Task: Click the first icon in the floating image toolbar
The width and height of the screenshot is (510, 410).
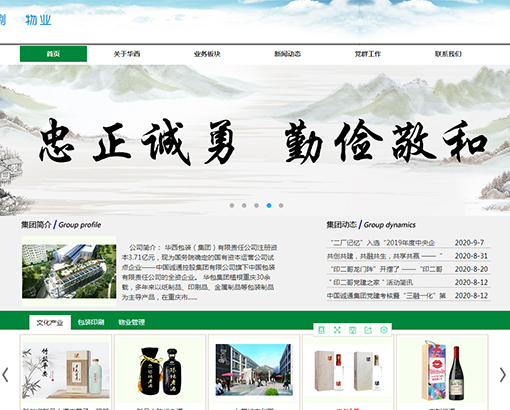Action: 321,330
